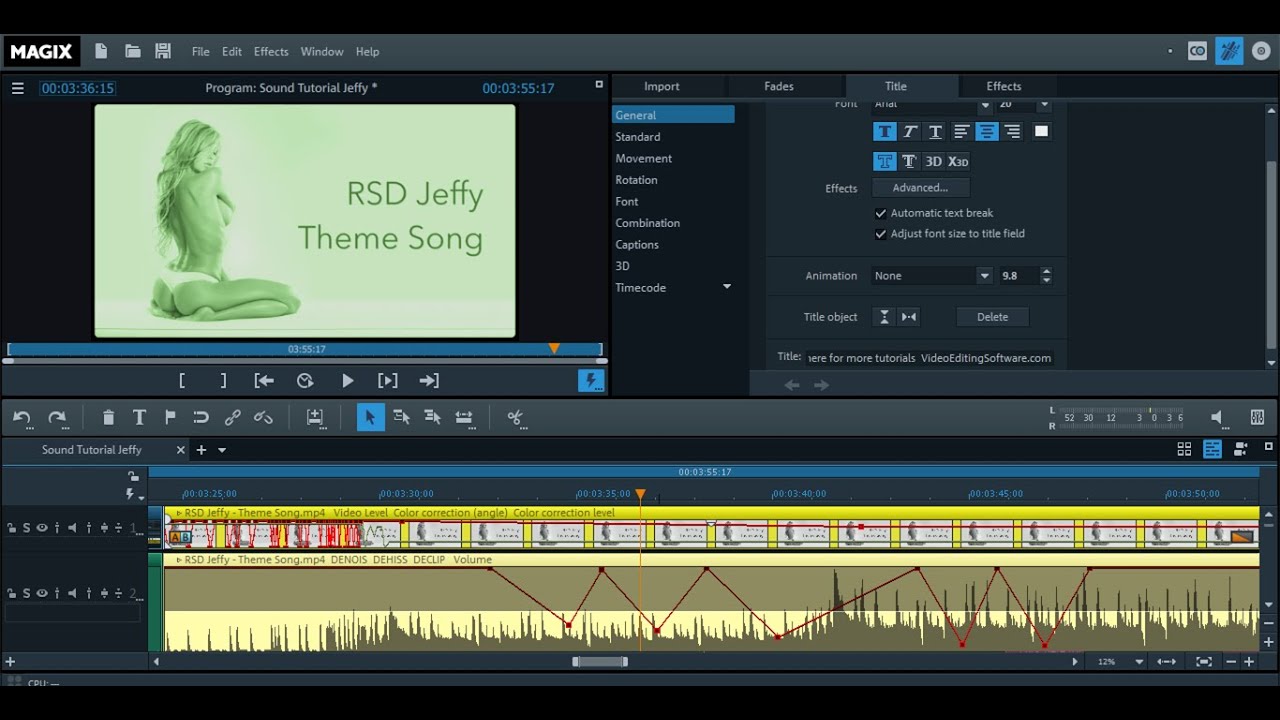Toggle italic text formatting

(x=910, y=132)
